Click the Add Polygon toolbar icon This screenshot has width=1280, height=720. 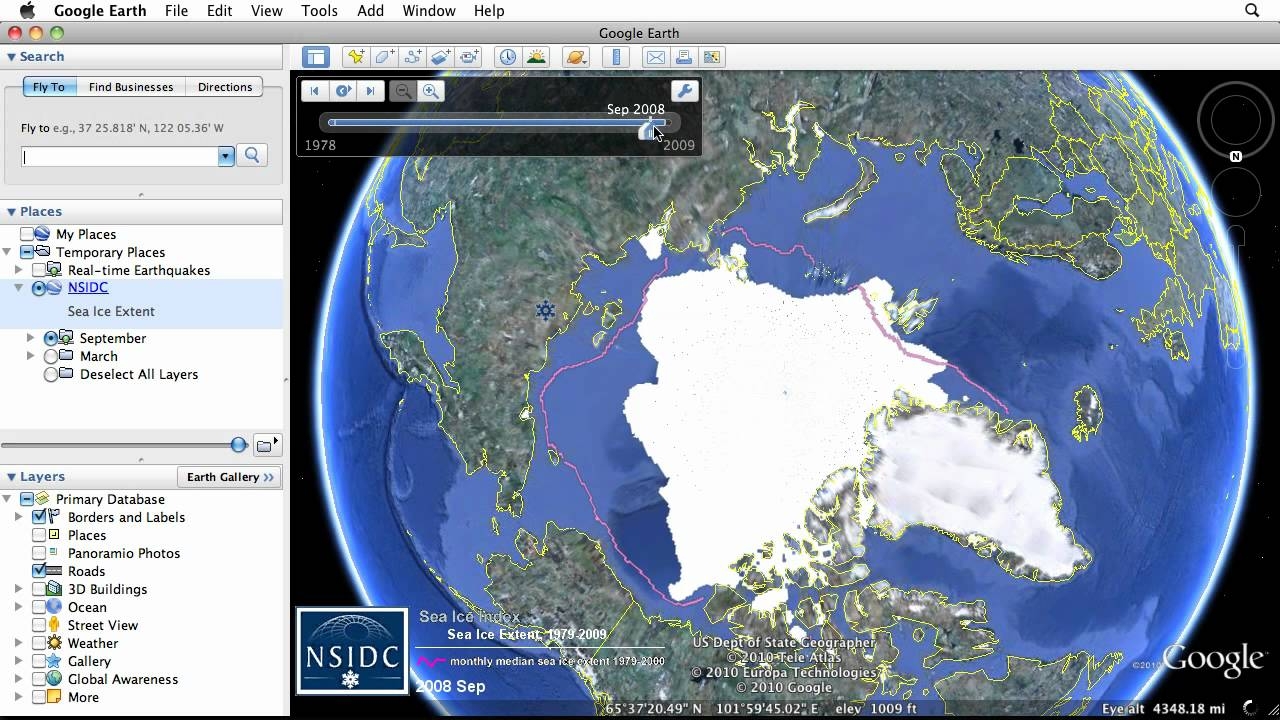385,57
